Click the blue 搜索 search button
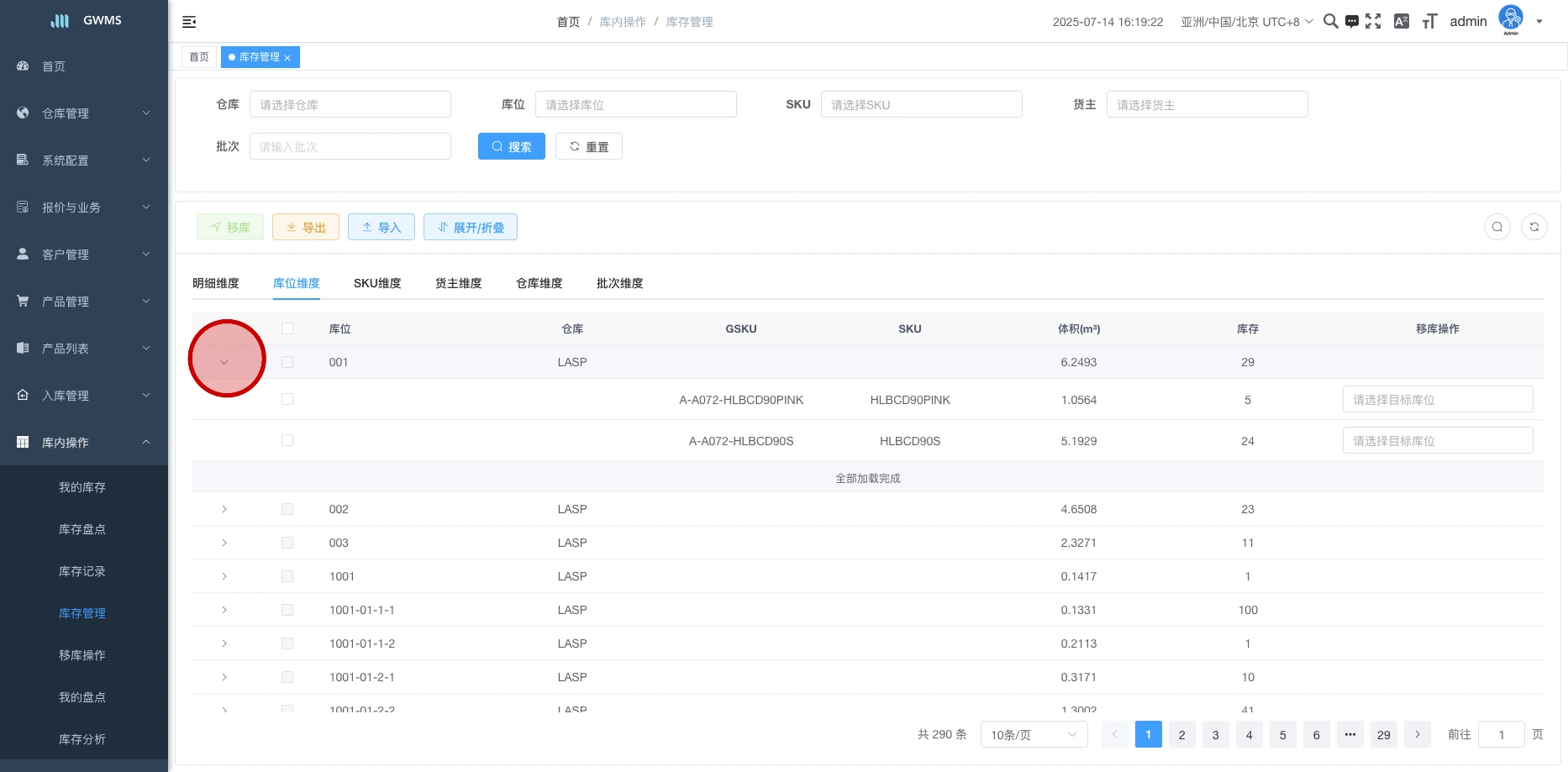Viewport: 1568px width, 772px height. pyautogui.click(x=511, y=146)
